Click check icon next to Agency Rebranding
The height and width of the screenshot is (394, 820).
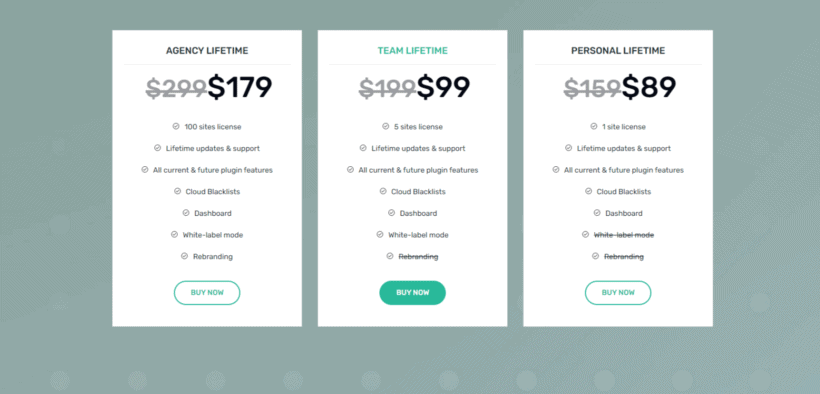click(x=185, y=256)
